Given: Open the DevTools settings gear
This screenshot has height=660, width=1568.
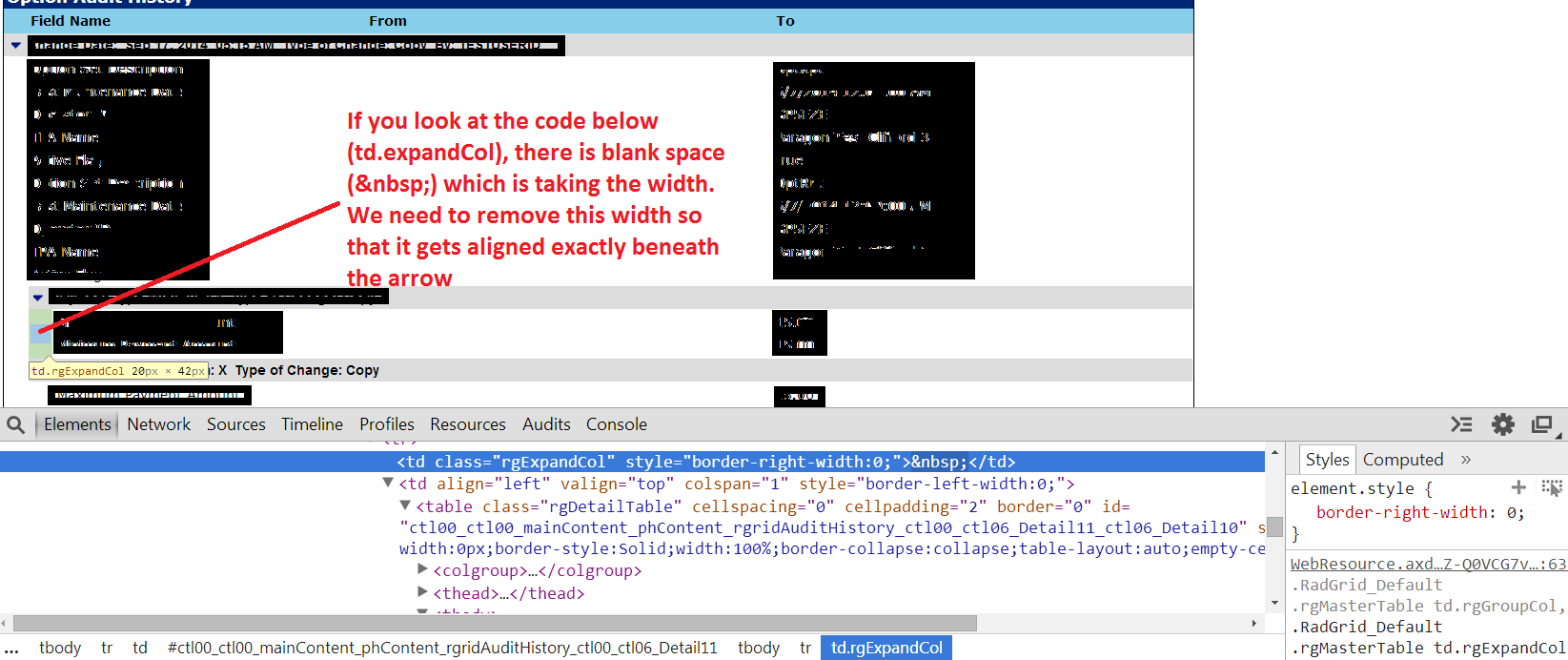Looking at the screenshot, I should (x=1503, y=424).
